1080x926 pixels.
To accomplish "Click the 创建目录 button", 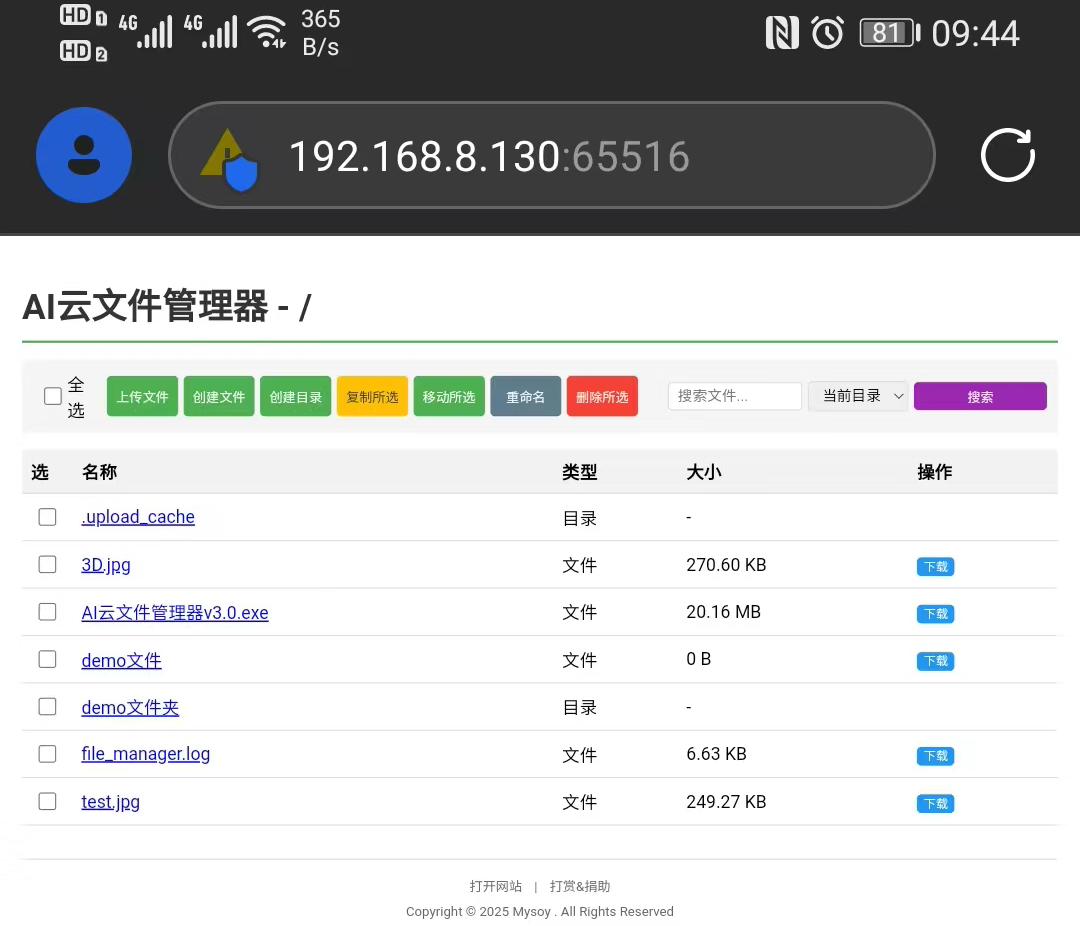I will coord(295,396).
